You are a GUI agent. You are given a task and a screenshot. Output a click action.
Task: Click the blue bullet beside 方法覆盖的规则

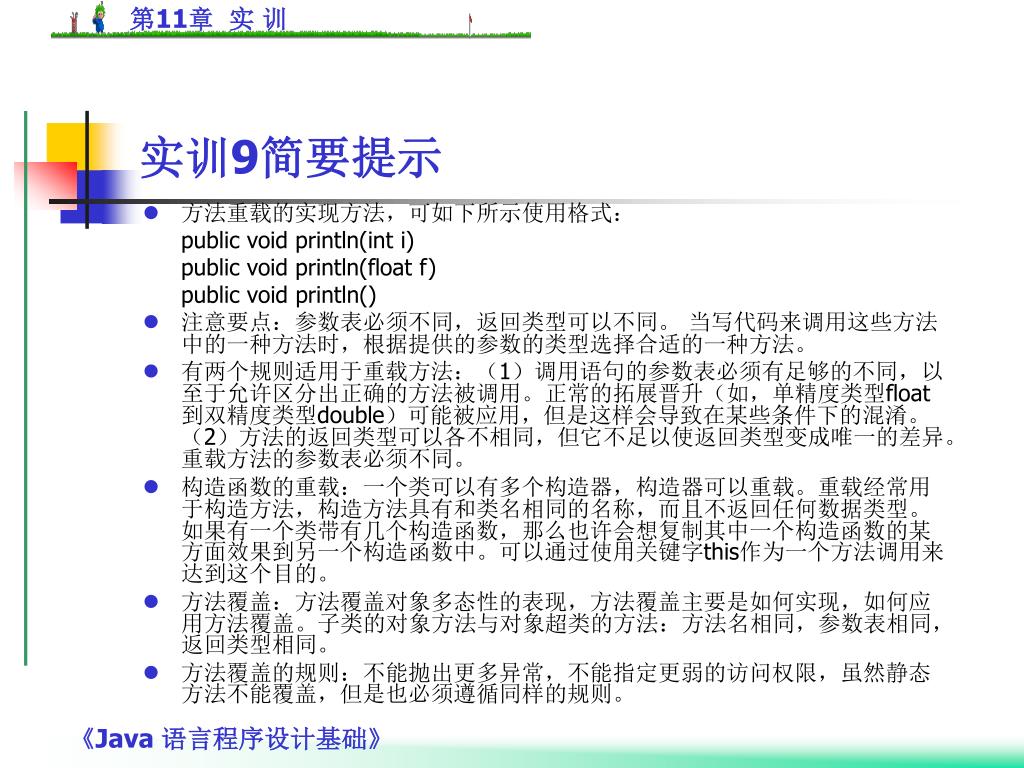[152, 672]
